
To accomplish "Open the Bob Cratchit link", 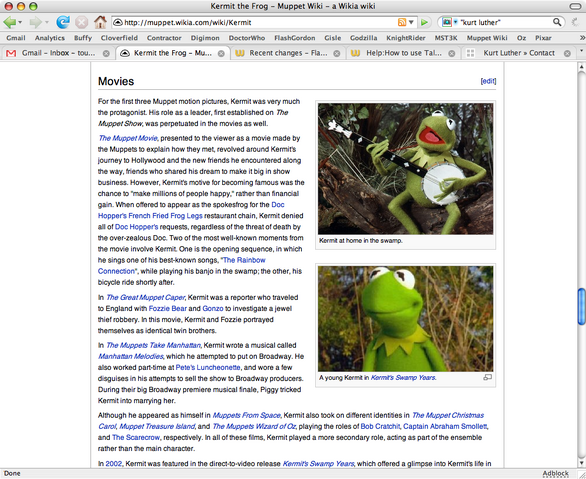I will [x=380, y=426].
